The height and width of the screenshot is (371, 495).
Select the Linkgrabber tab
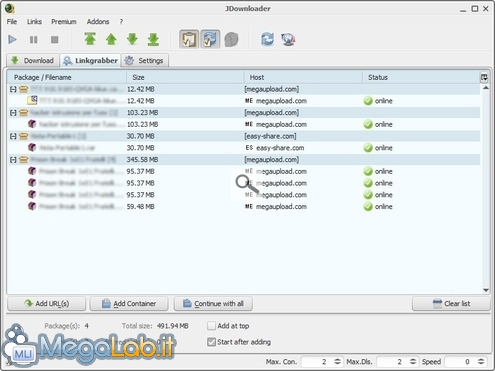(90, 60)
